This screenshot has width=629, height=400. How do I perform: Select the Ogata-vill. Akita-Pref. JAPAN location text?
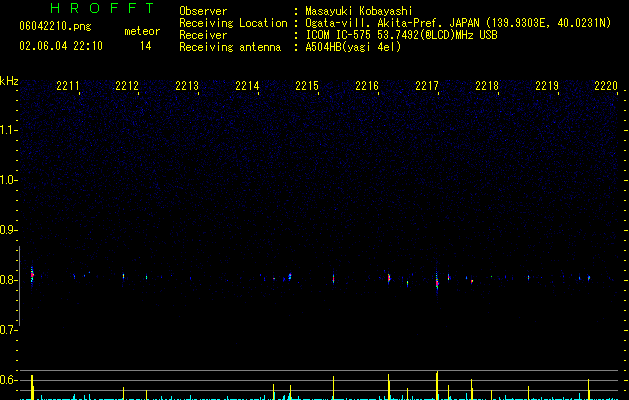[x=458, y=23]
